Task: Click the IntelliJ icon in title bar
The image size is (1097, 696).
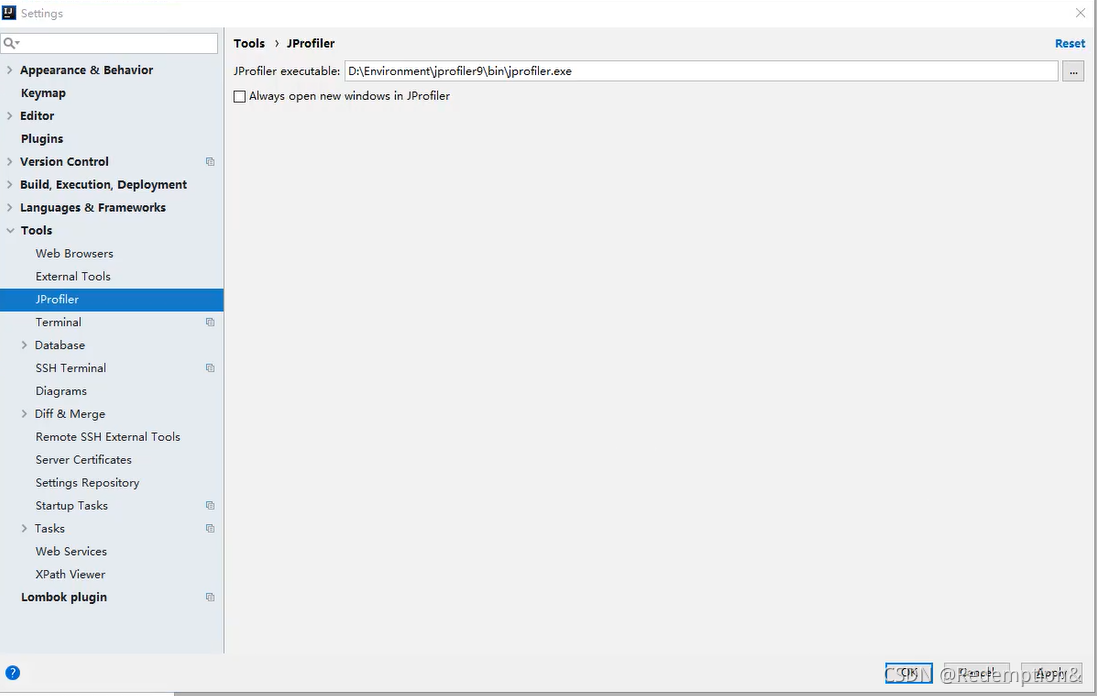Action: pos(9,13)
